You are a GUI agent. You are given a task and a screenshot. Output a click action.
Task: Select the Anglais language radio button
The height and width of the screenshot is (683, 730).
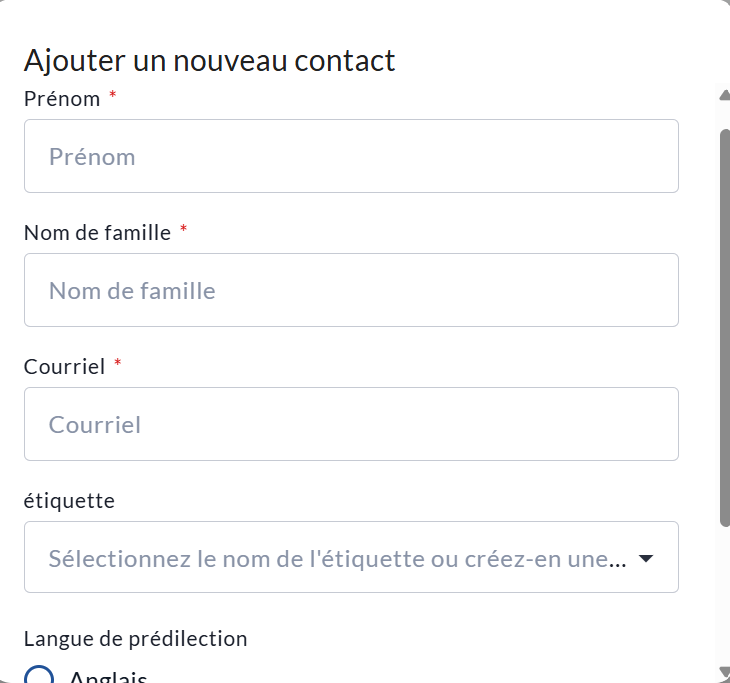pyautogui.click(x=38, y=676)
